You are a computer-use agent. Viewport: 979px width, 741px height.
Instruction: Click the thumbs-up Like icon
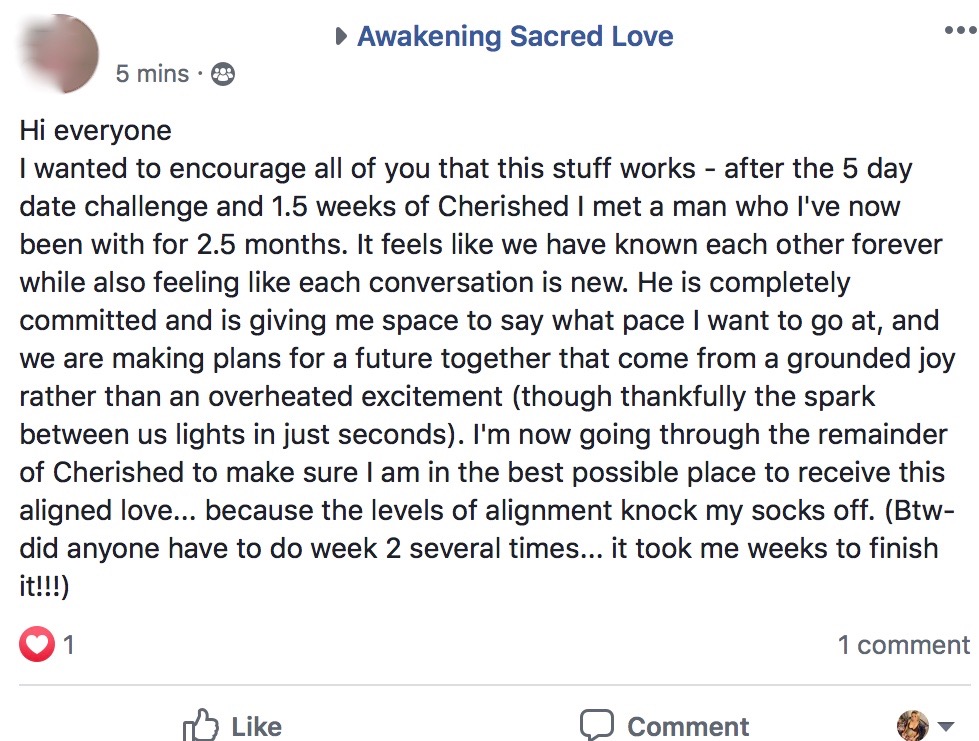(201, 725)
